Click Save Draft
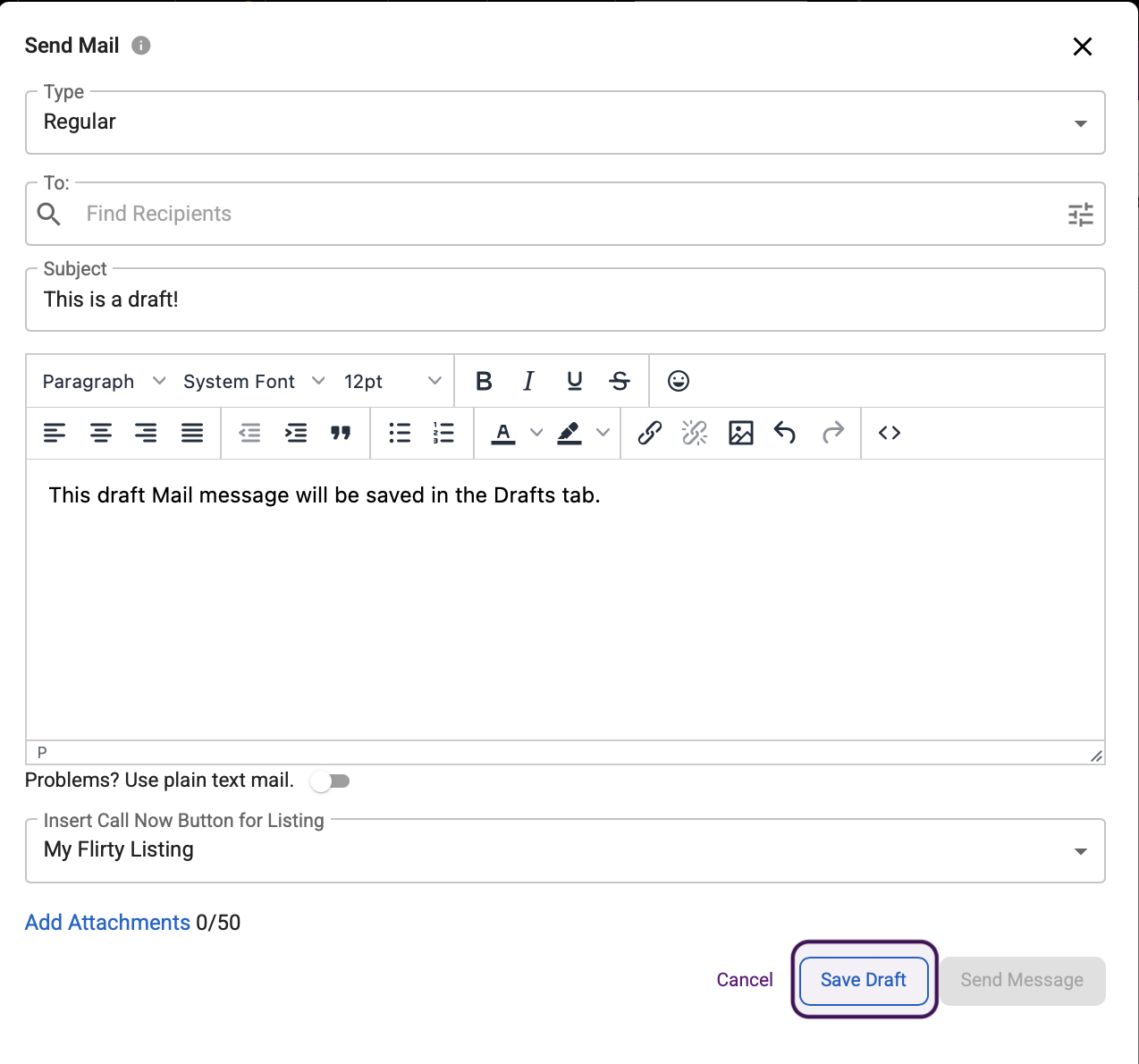 [864, 981]
